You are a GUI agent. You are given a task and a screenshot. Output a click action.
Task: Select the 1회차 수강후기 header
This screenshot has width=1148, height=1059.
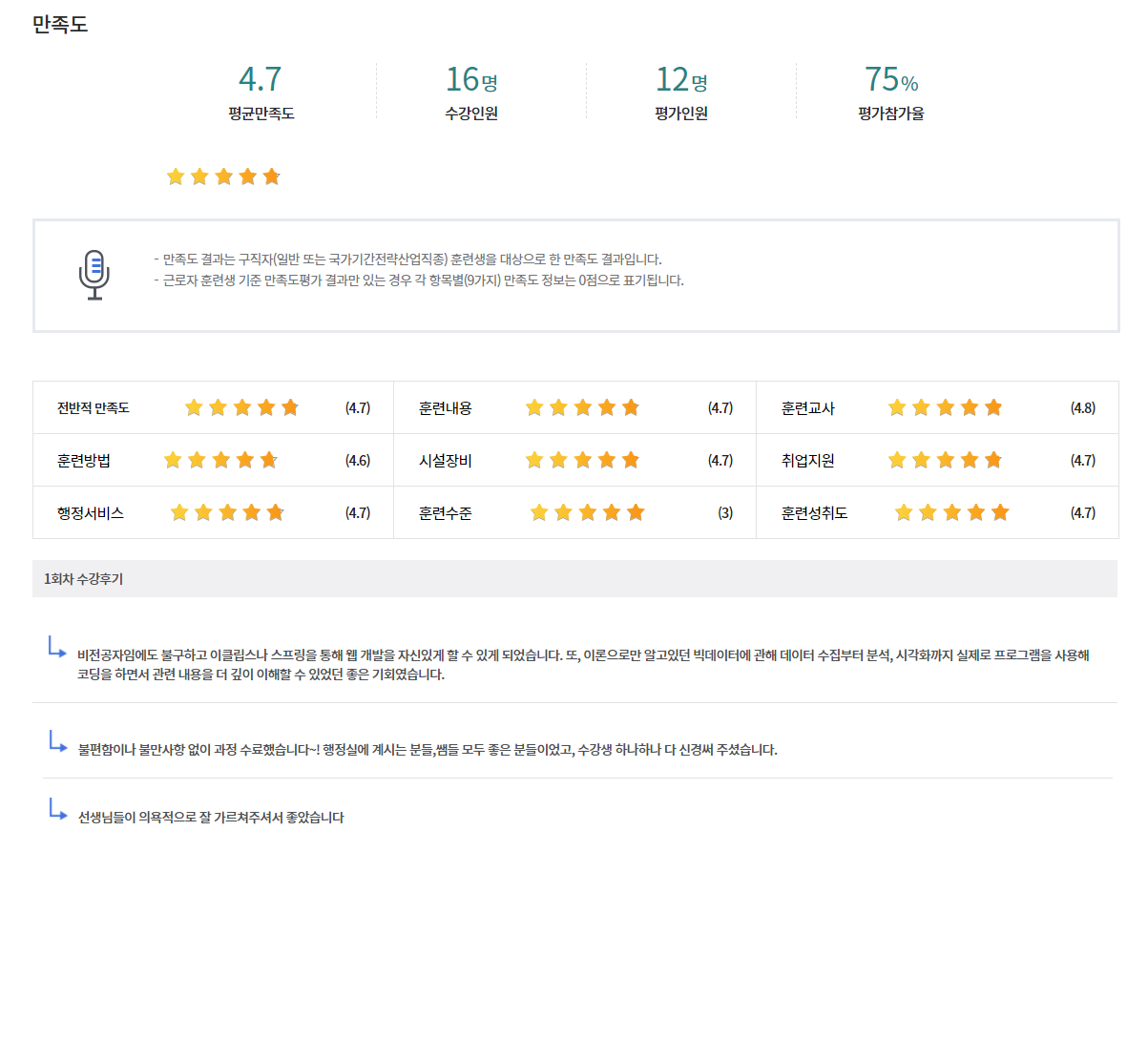point(84,579)
